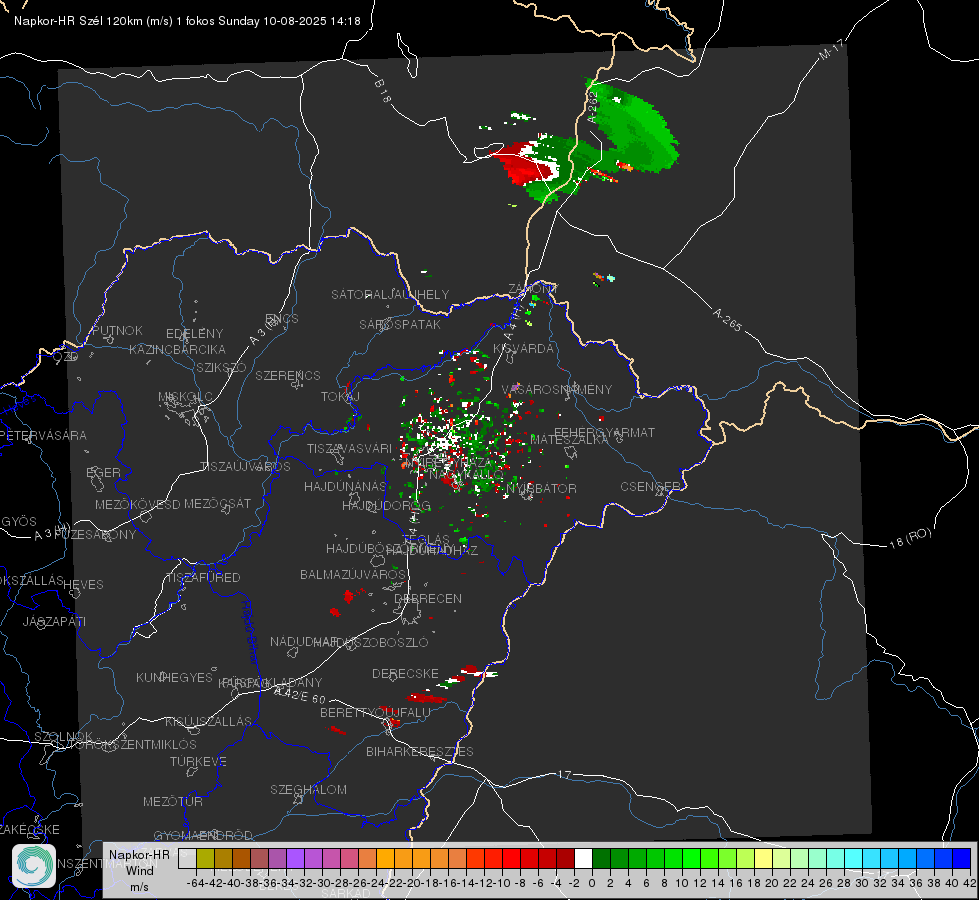The width and height of the screenshot is (979, 900).
Task: Click the BALMAZÚJVÁROS city label
Action: click(353, 574)
